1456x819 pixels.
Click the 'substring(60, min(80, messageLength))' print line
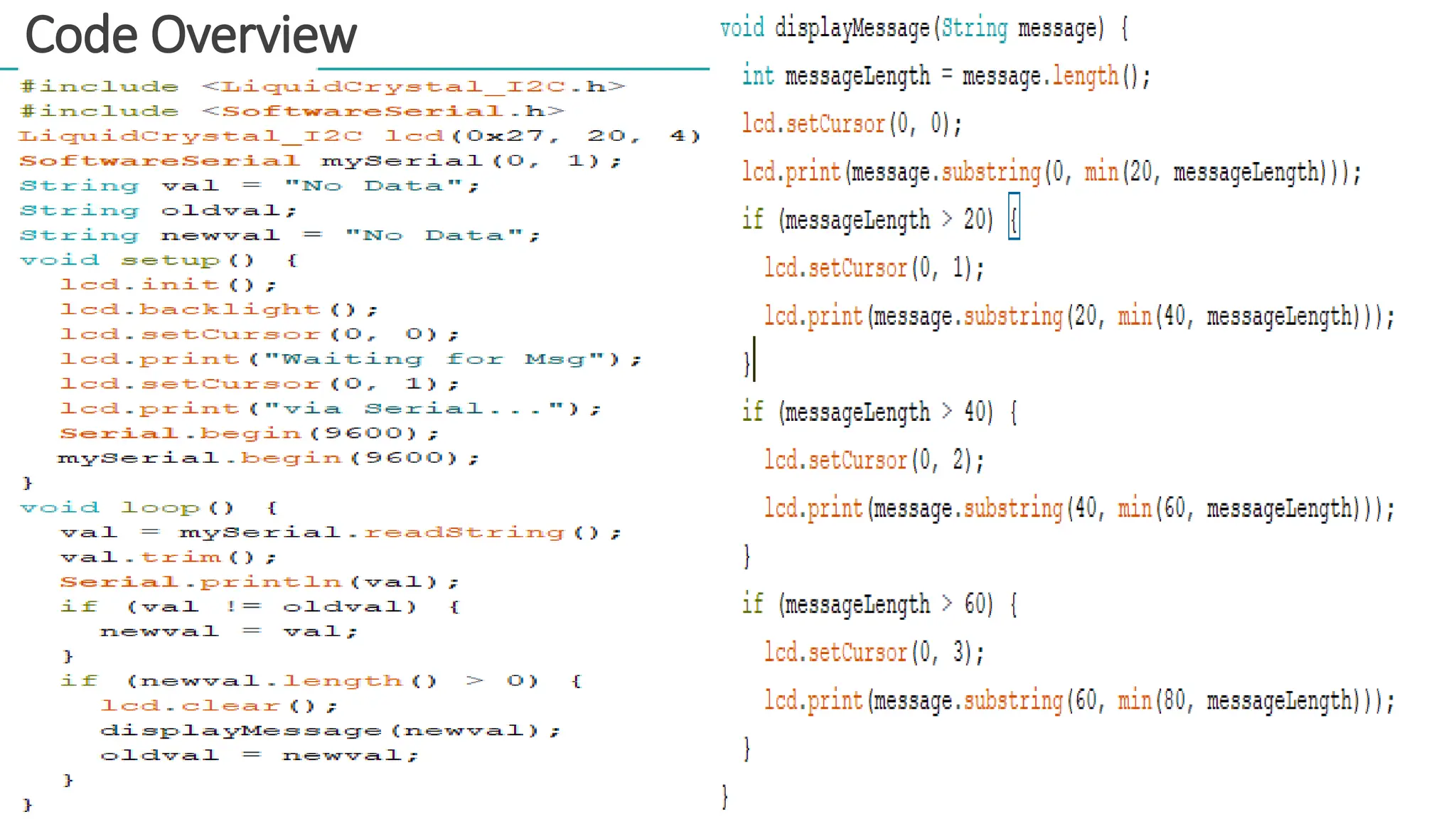1079,701
